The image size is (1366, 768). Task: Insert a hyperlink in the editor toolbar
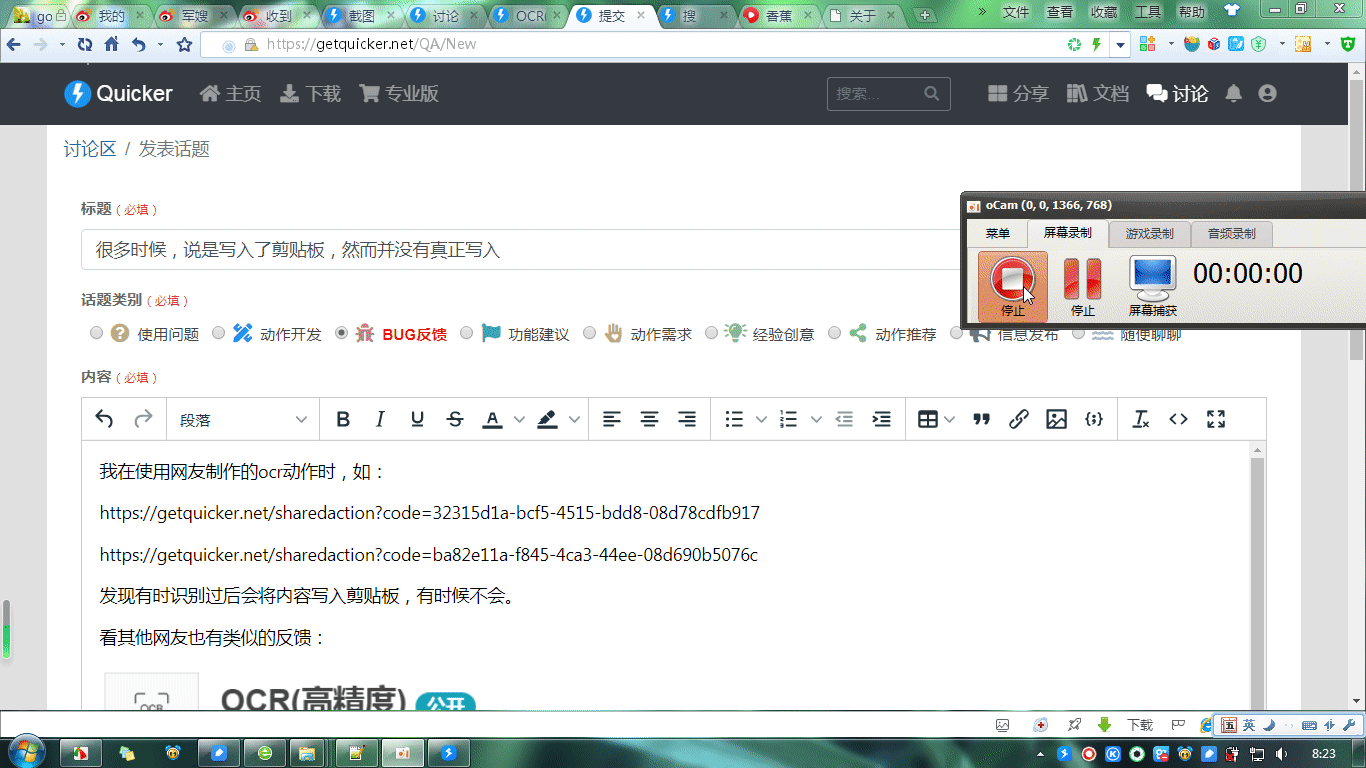pyautogui.click(x=1019, y=419)
